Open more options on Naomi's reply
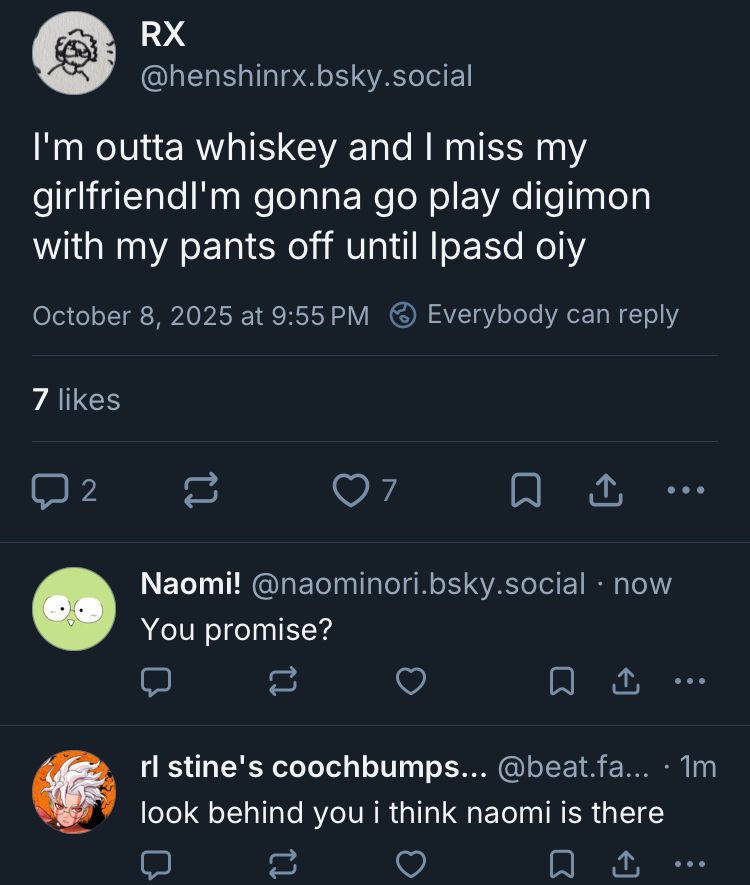 coord(689,681)
